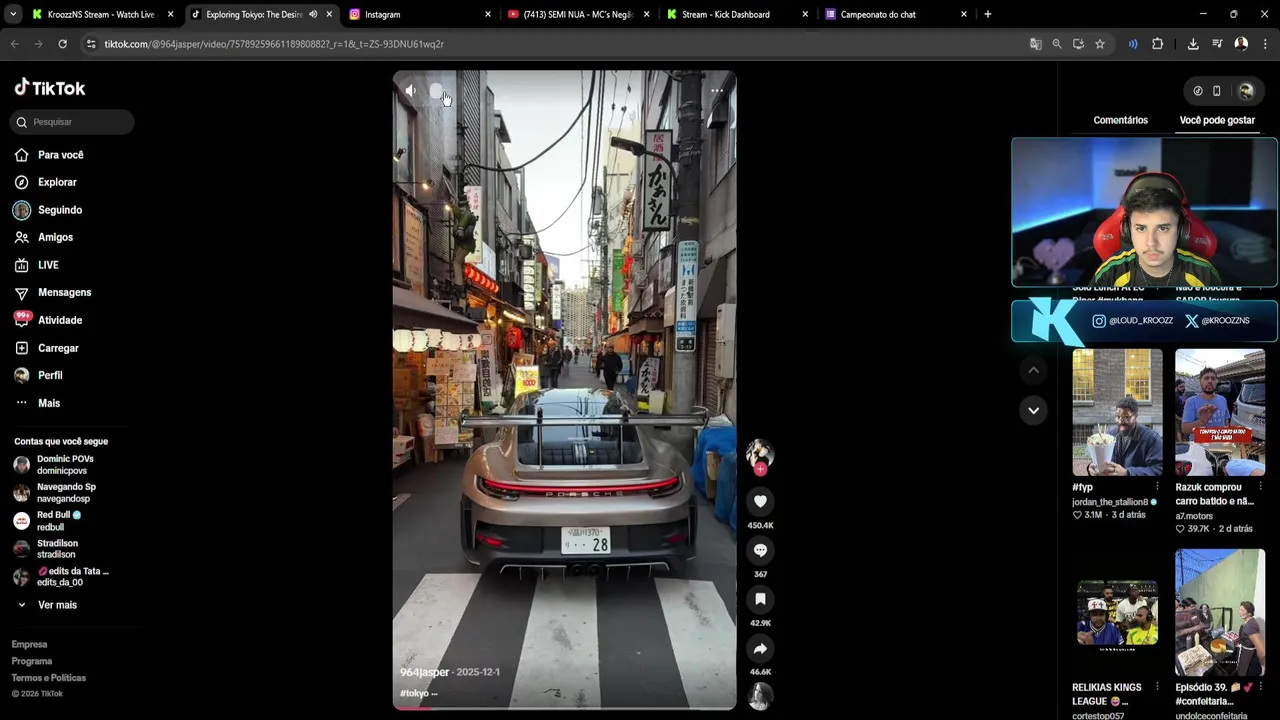
Task: Expand the Termos e Políticas footer section
Action: pos(49,678)
